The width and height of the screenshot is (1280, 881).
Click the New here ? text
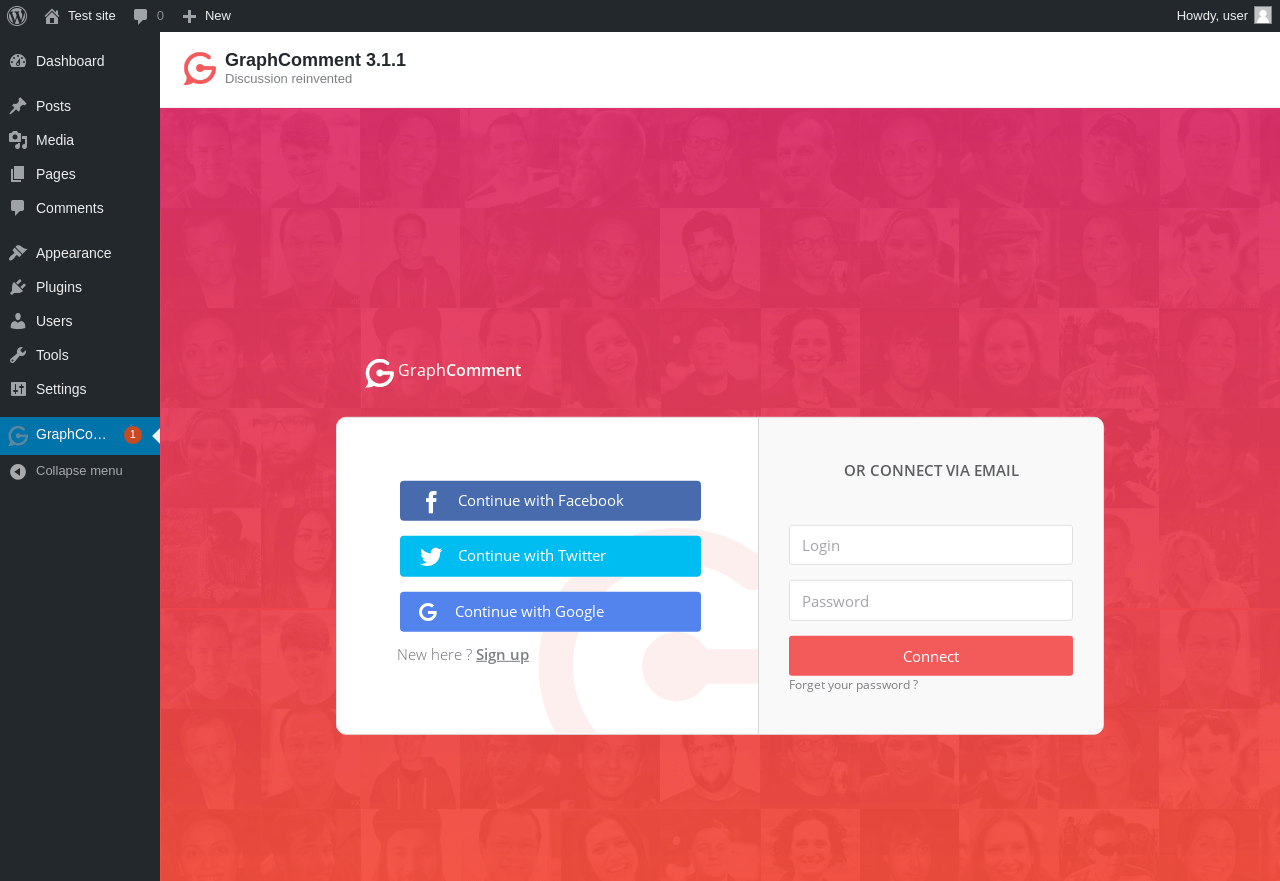[434, 655]
